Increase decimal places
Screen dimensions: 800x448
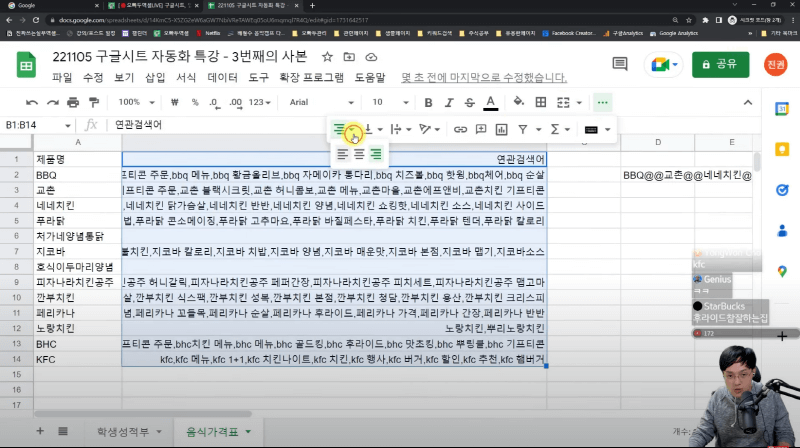[236, 103]
